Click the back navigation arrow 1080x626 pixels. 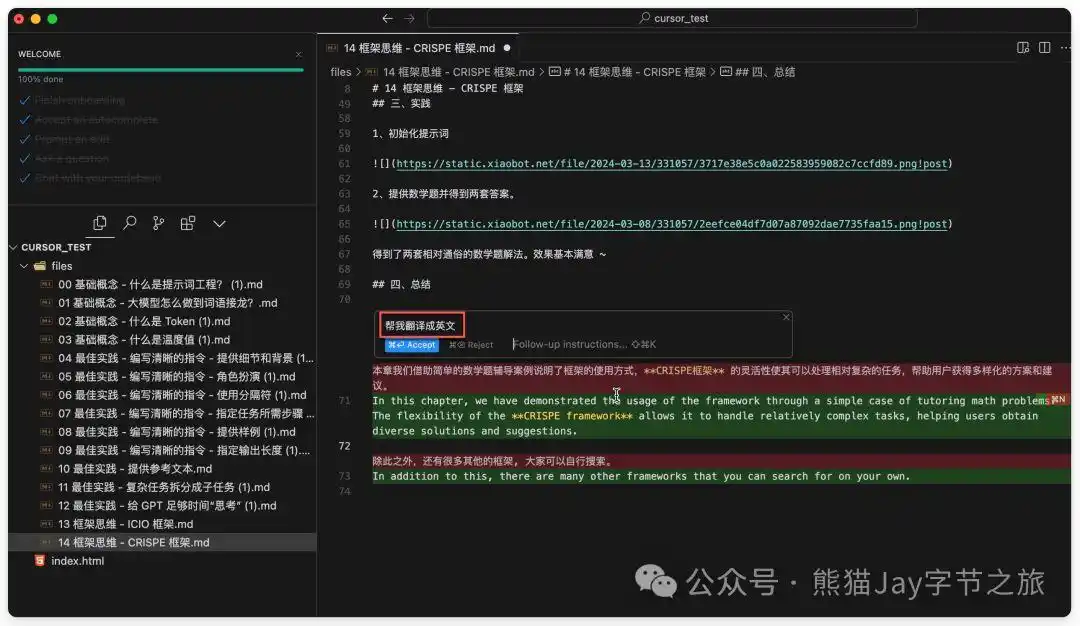click(x=387, y=18)
